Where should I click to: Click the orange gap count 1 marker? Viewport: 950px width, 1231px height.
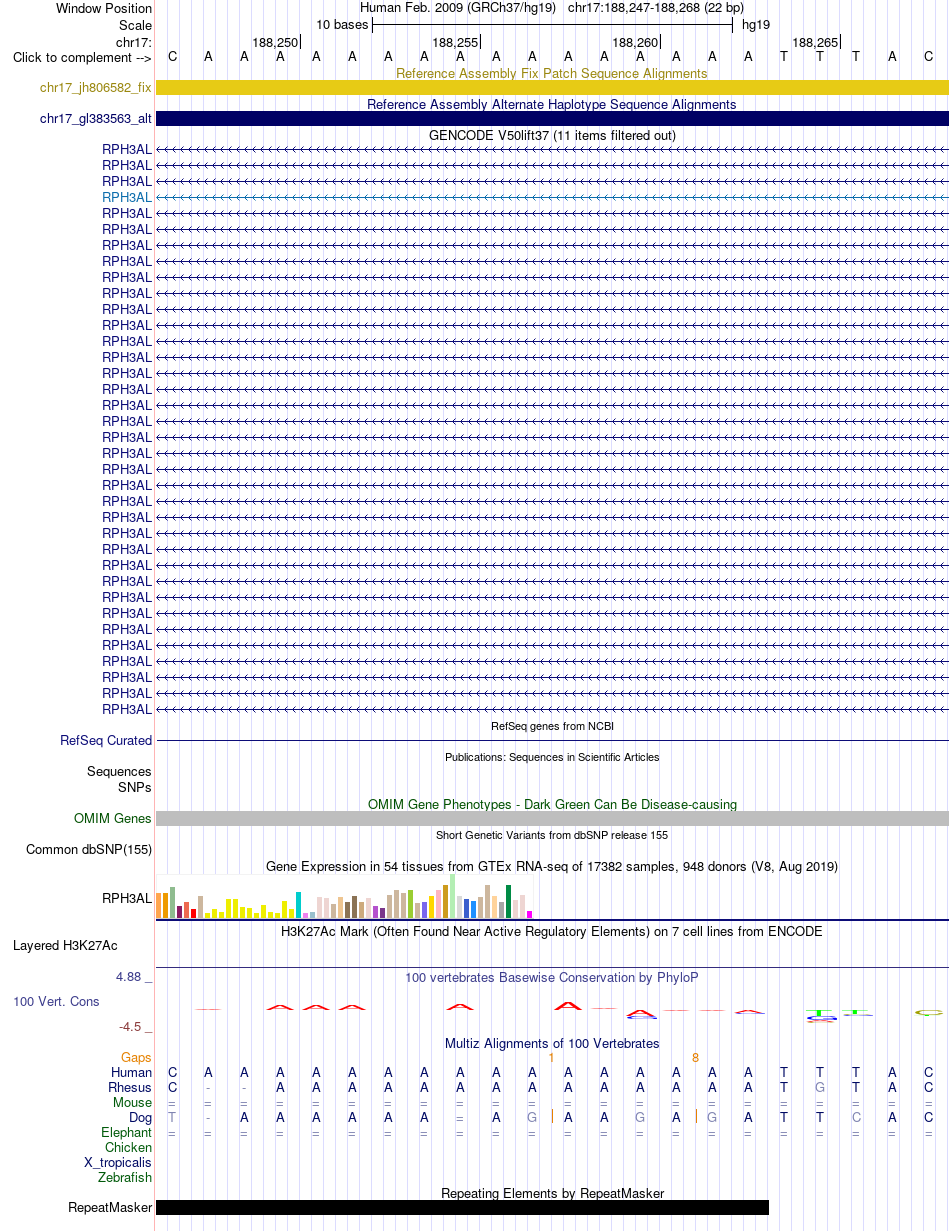click(x=551, y=1057)
